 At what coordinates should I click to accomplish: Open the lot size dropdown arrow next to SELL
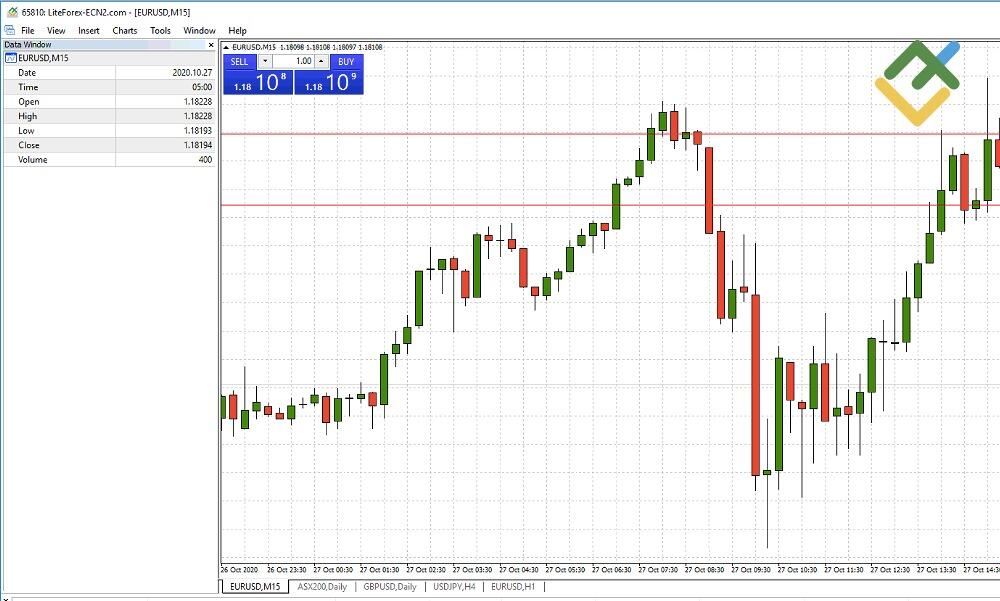pyautogui.click(x=265, y=62)
